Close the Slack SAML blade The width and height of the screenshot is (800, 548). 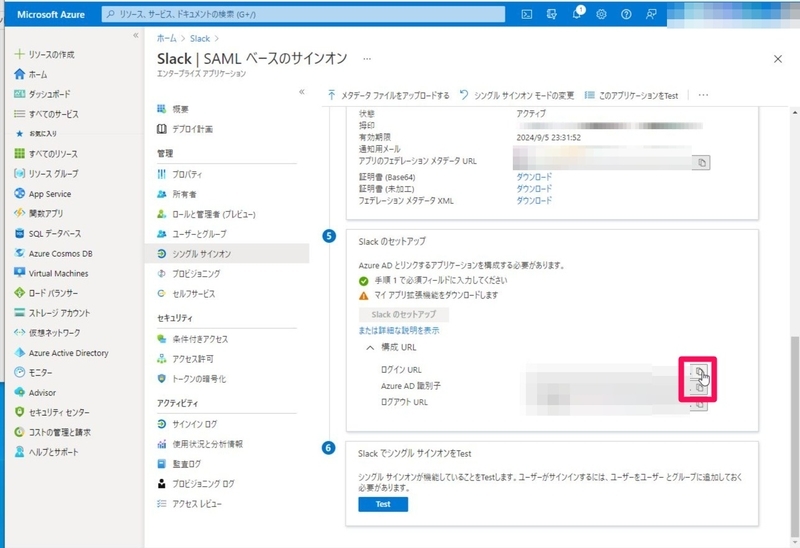tap(778, 59)
